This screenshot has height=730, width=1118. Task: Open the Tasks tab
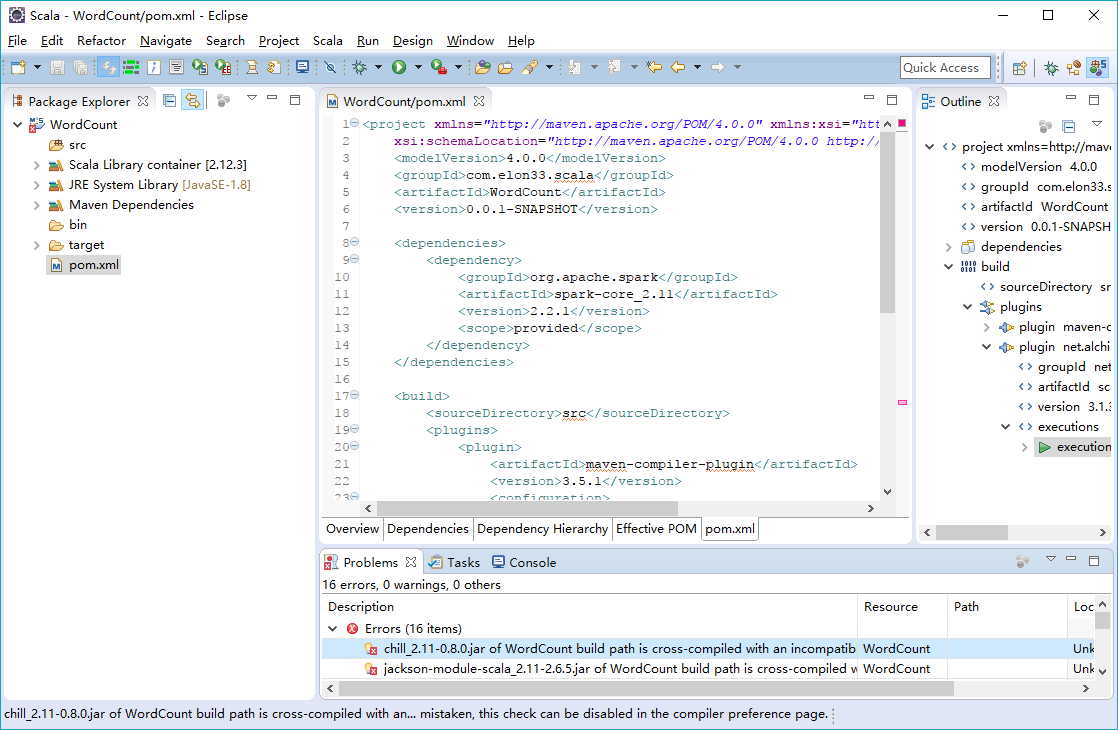[x=455, y=562]
